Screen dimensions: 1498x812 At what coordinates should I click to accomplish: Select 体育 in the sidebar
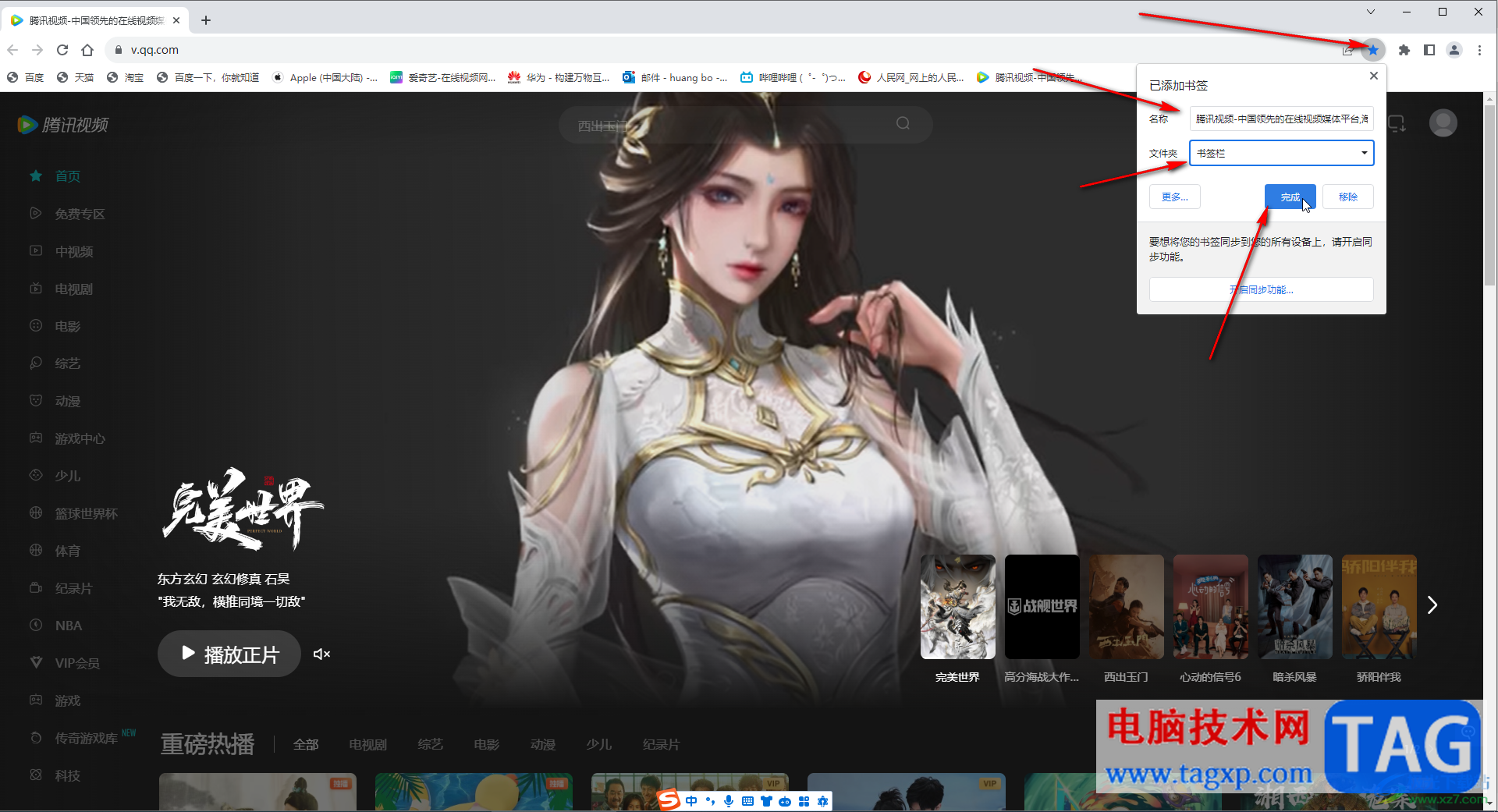click(55, 551)
